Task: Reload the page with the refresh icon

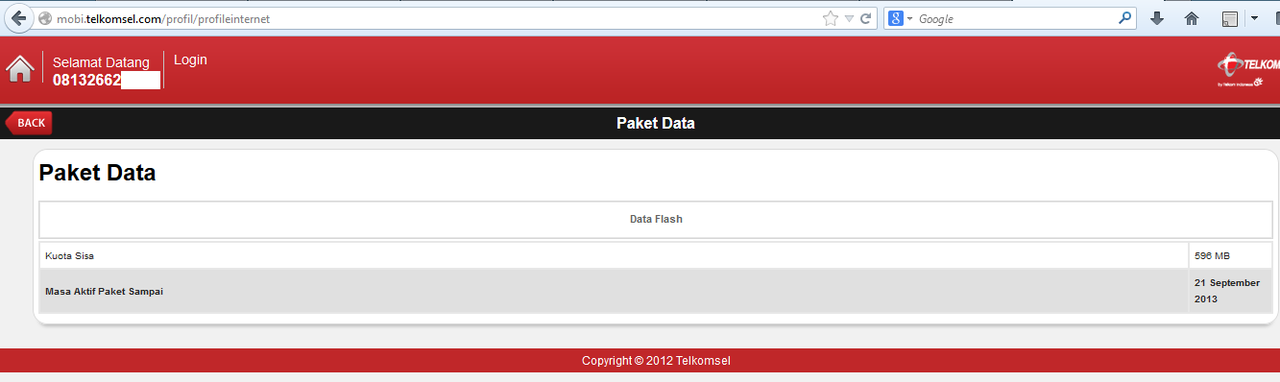Action: click(x=867, y=18)
